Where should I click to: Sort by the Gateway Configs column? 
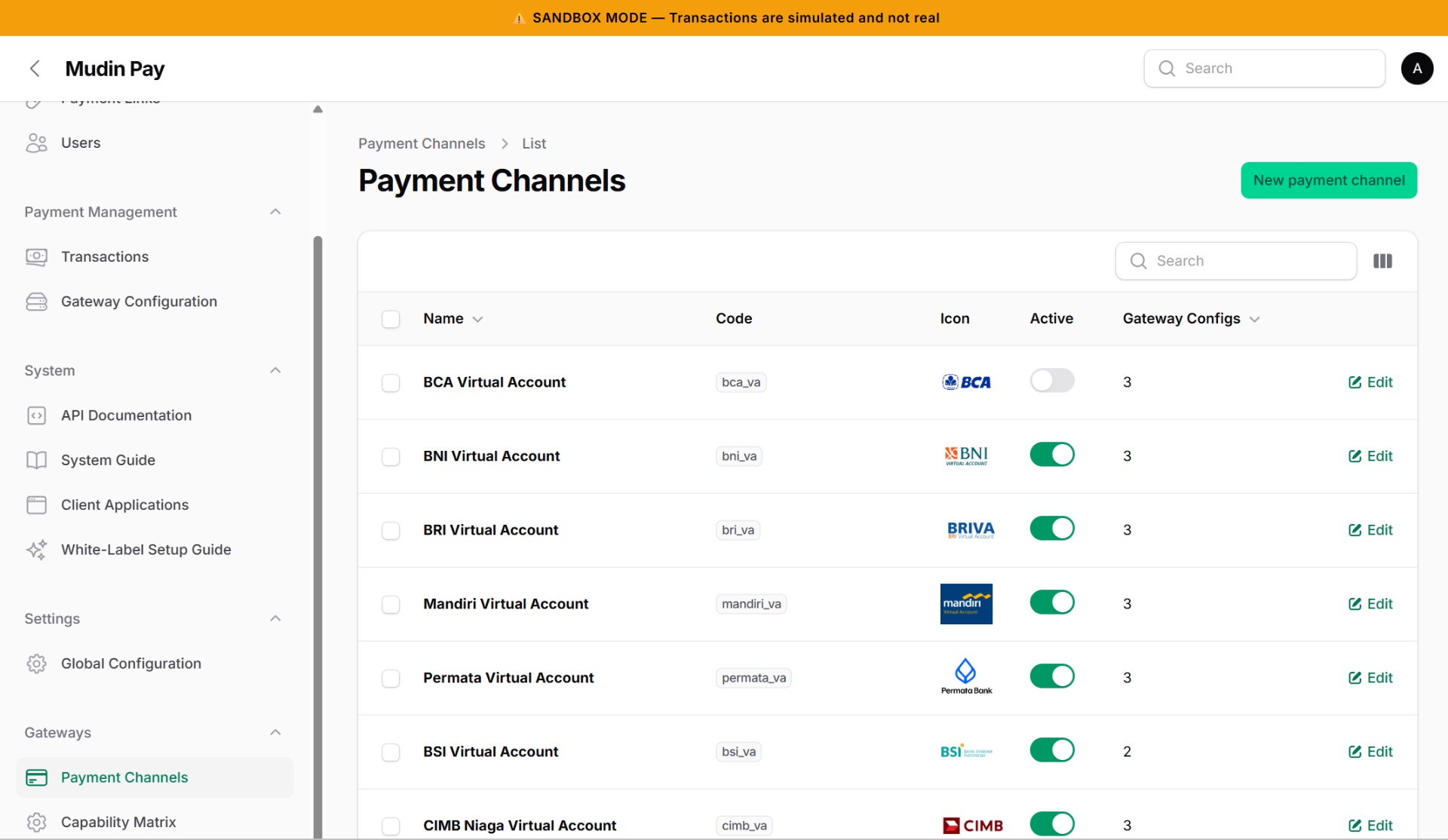point(1191,319)
